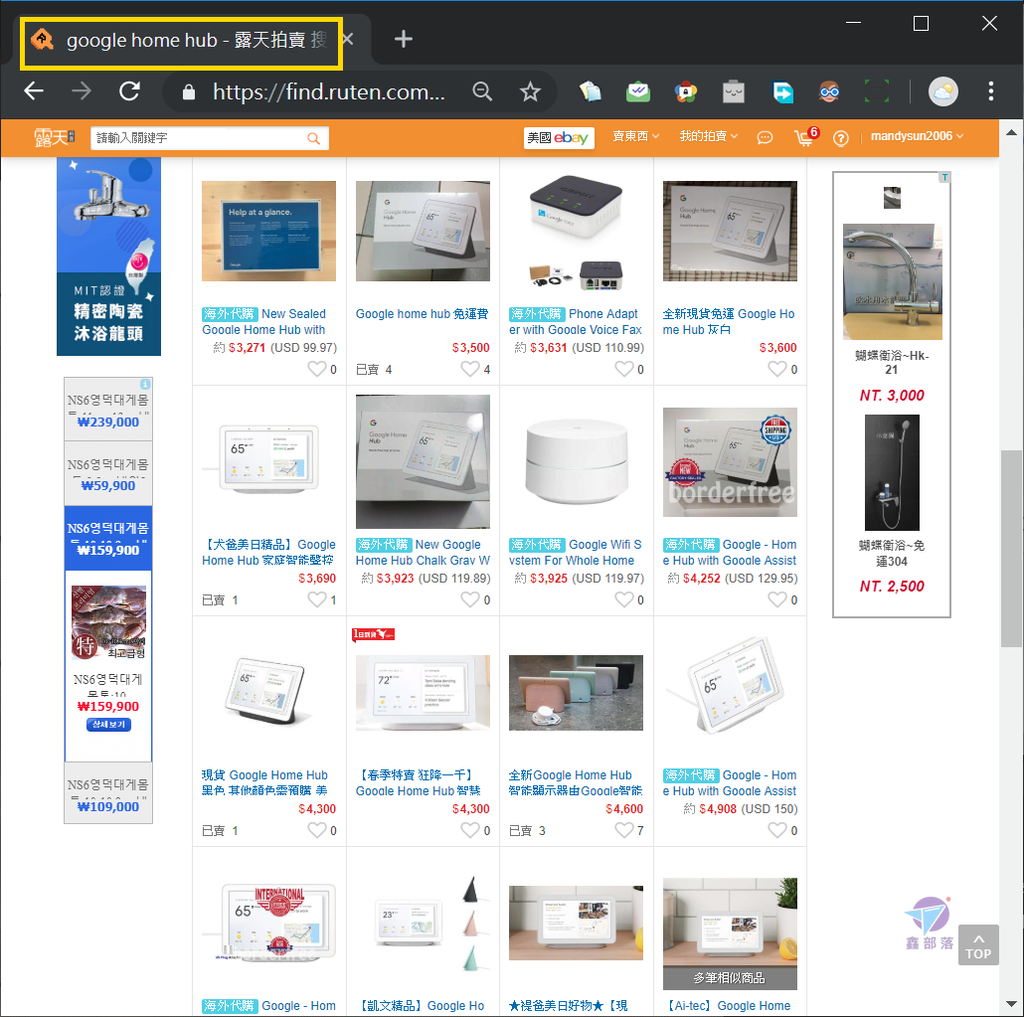This screenshot has width=1024, height=1017.
Task: Expand the 賣東西 dropdown menu
Action: point(635,136)
